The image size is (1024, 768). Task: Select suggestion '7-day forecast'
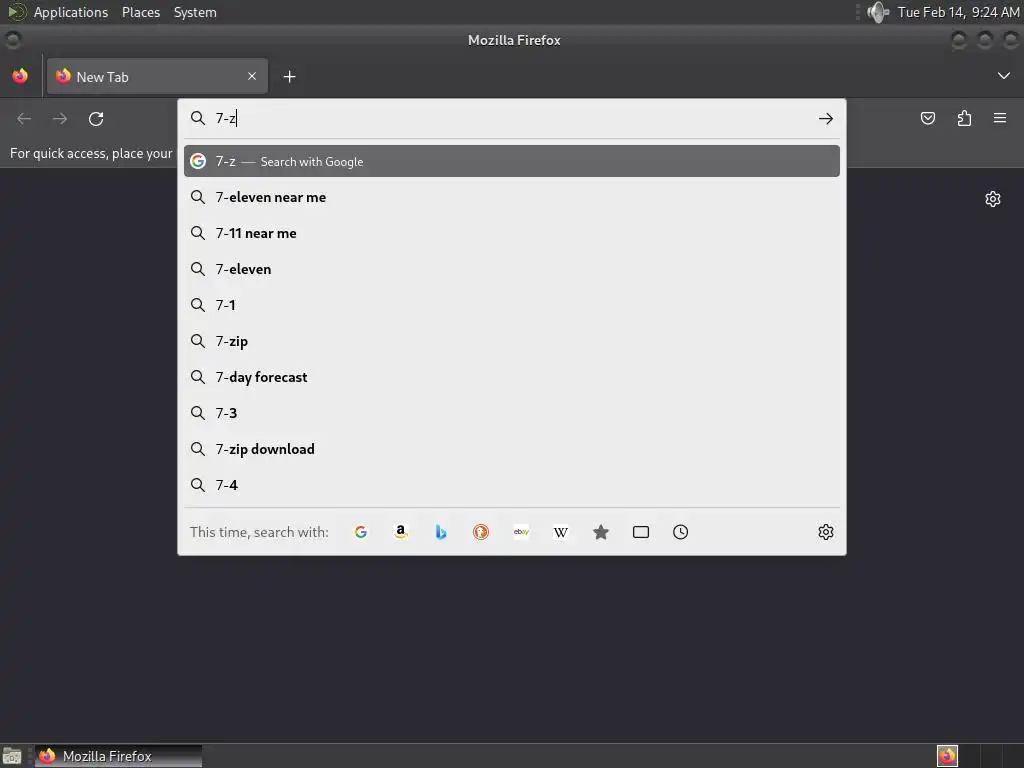512,377
